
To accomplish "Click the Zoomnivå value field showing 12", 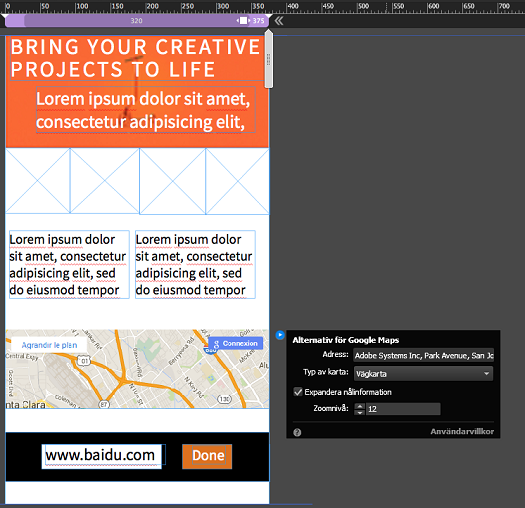I will [403, 409].
